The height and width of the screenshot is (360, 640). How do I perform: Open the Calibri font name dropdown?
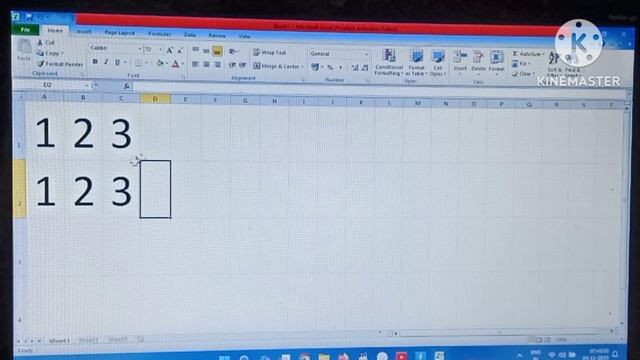click(140, 49)
